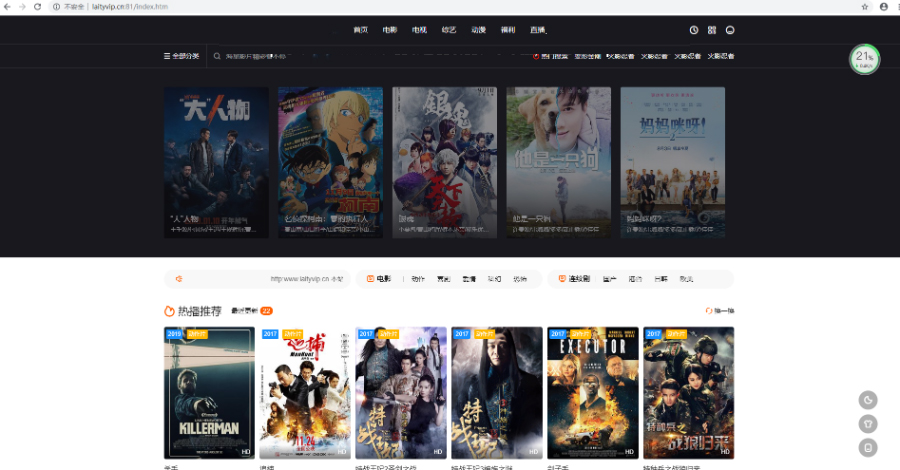
Task: Click the orange 连续剧 category icon
Action: (562, 279)
